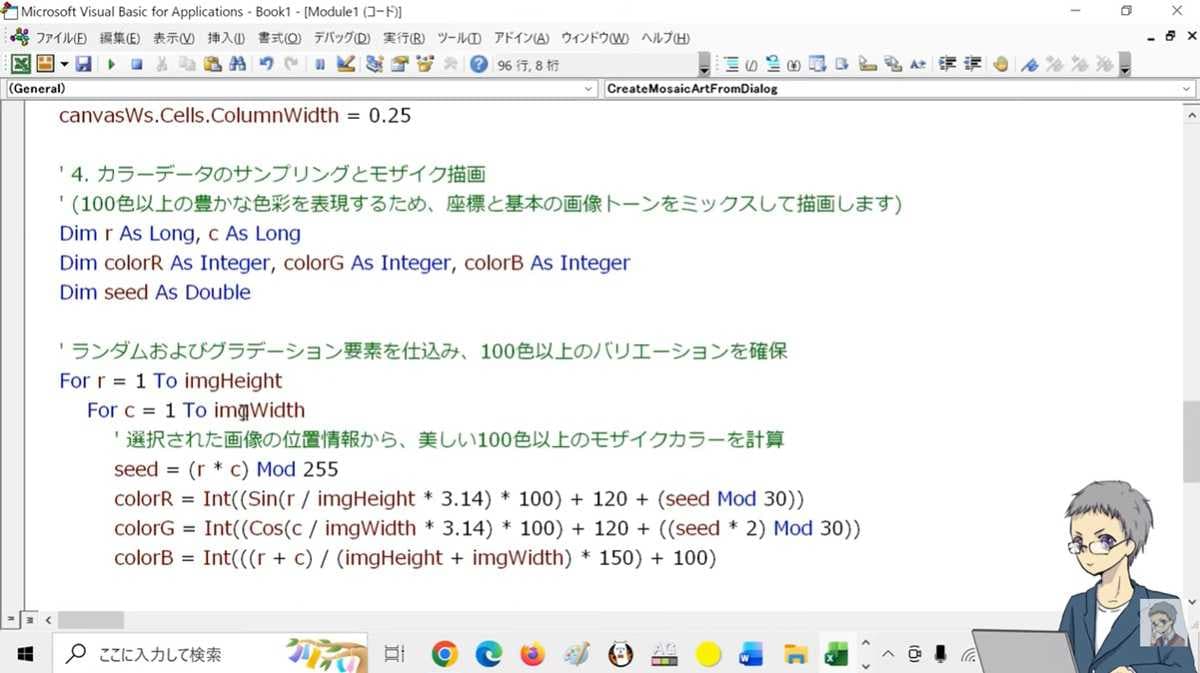Click on 'canvasWs.Cells.ColumnWidth = 0.25' line

235,115
